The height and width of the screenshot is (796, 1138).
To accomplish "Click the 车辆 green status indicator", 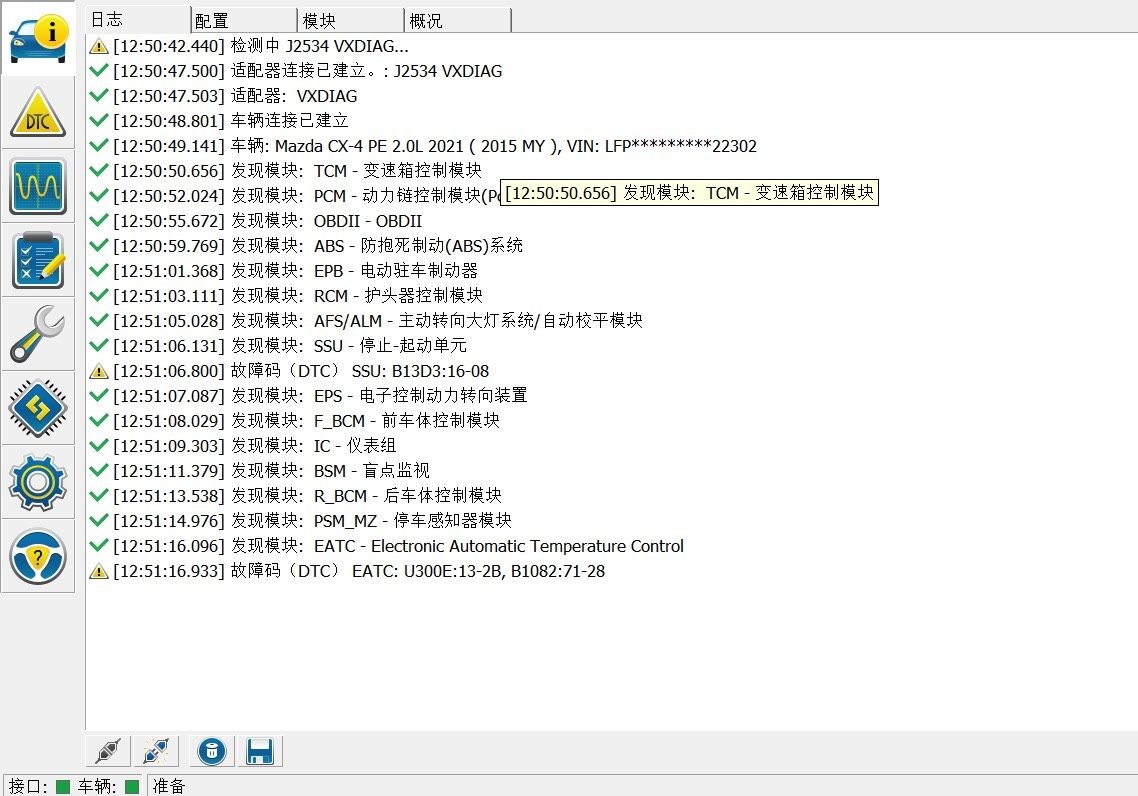I will (131, 787).
